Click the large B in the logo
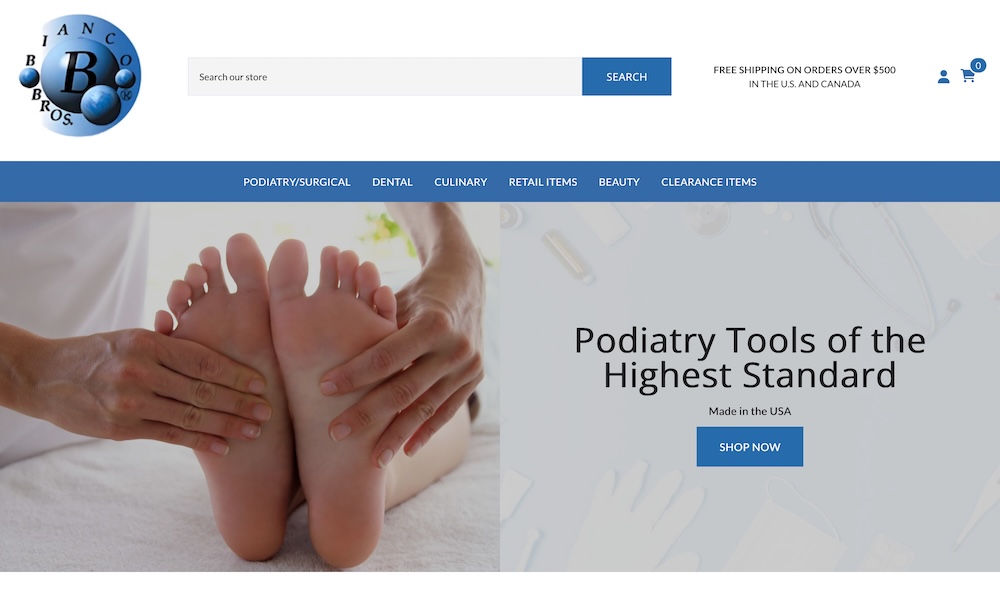 coord(80,72)
